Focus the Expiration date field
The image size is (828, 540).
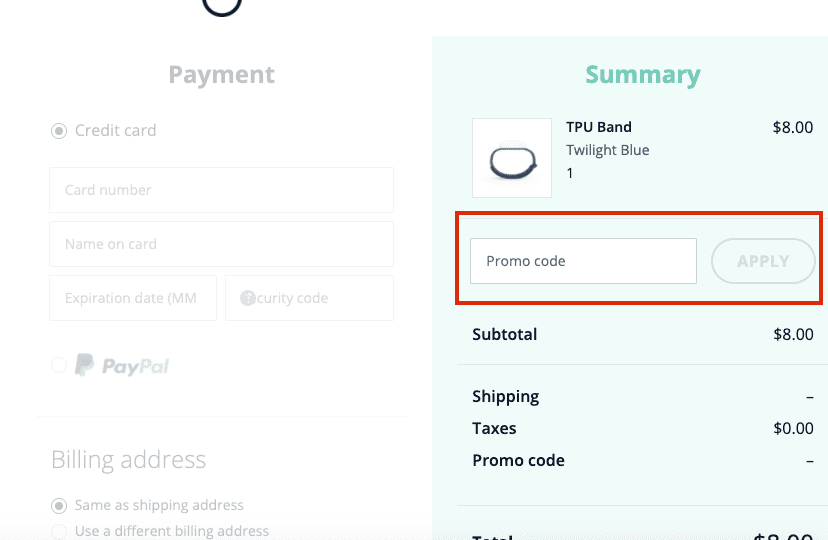133,298
